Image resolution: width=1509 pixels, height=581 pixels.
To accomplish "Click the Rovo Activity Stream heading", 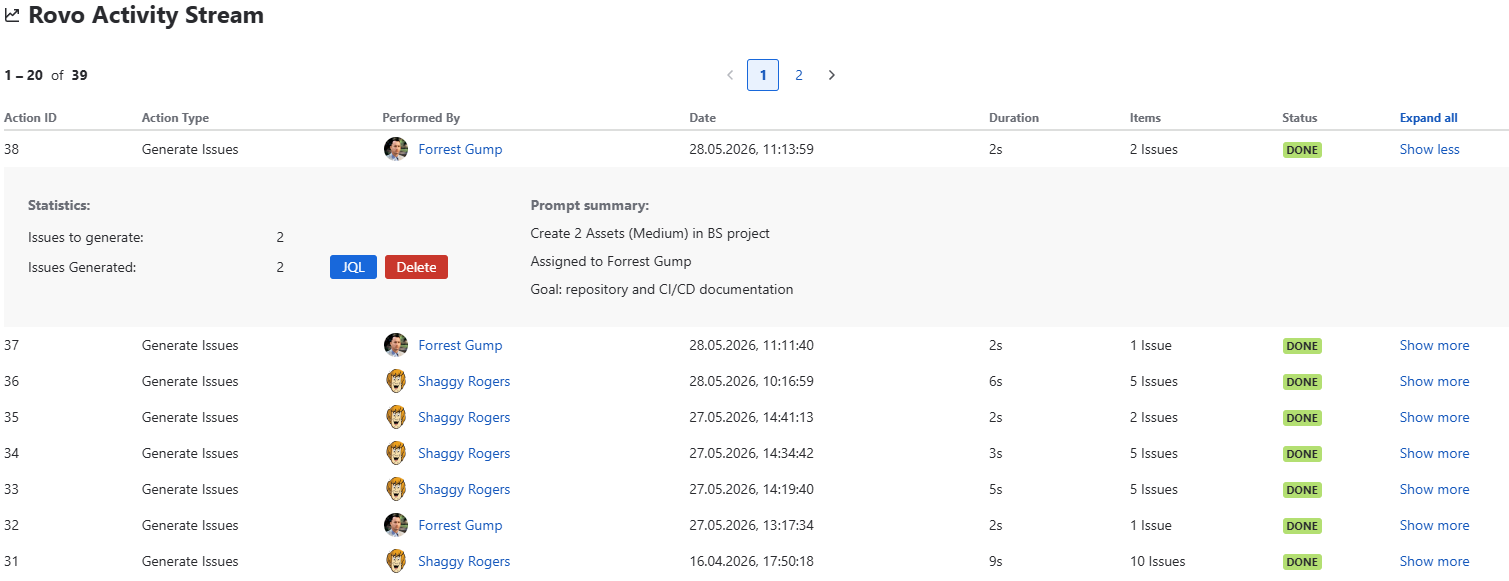I will pos(146,16).
